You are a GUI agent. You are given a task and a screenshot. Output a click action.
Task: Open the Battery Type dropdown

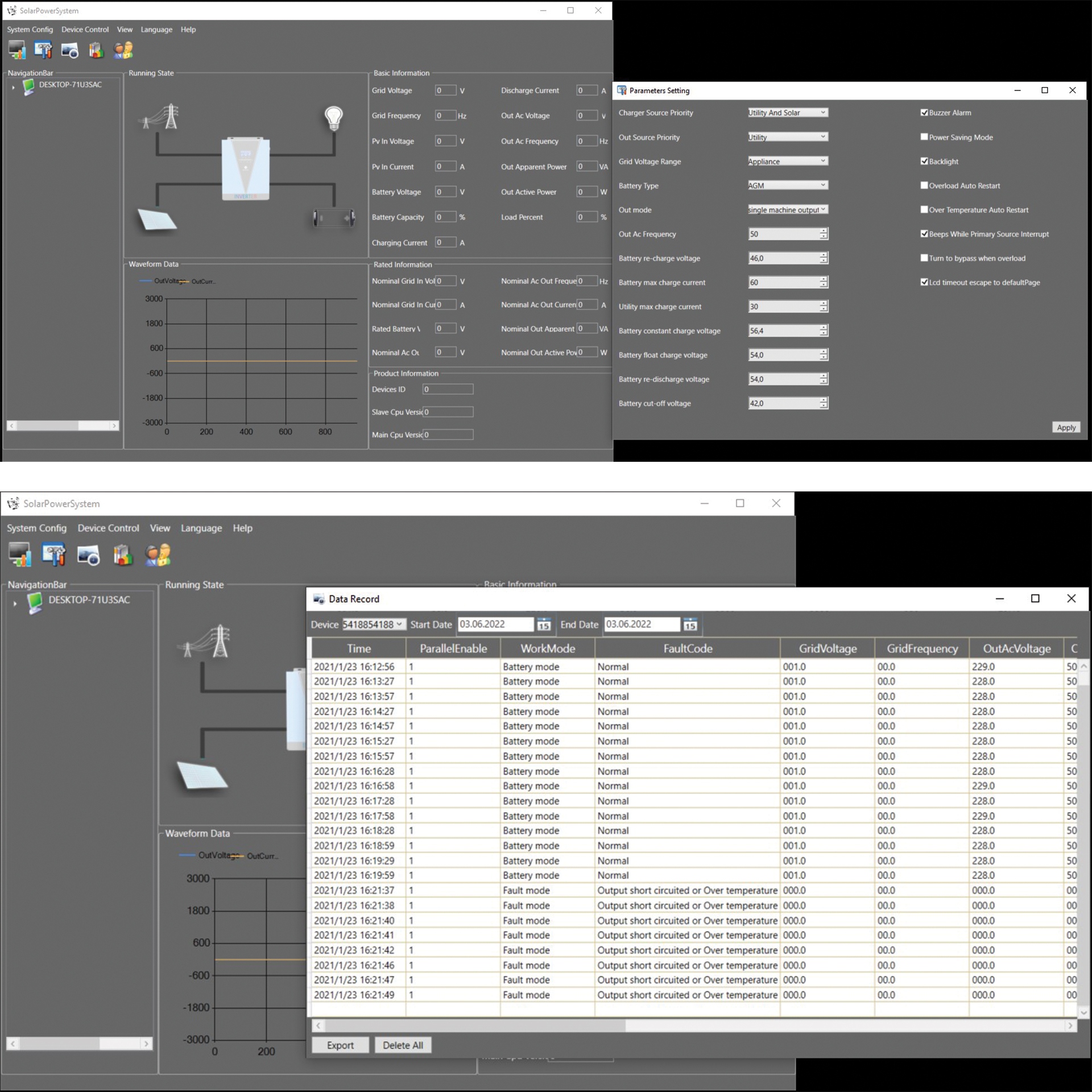coord(787,185)
